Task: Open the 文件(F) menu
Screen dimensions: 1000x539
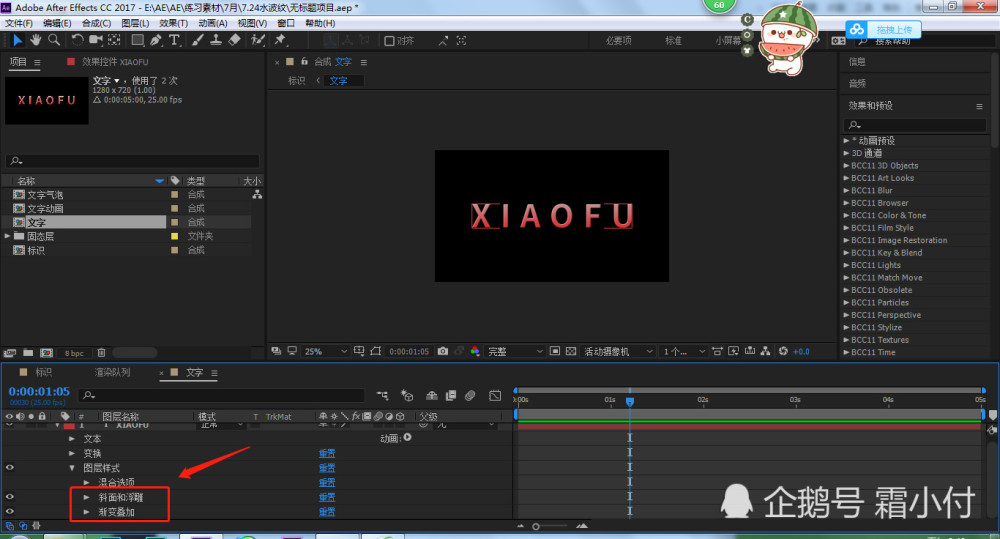Action: 18,23
